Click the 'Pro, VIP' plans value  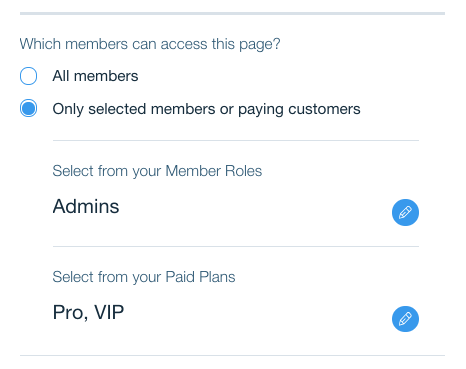[x=88, y=313]
